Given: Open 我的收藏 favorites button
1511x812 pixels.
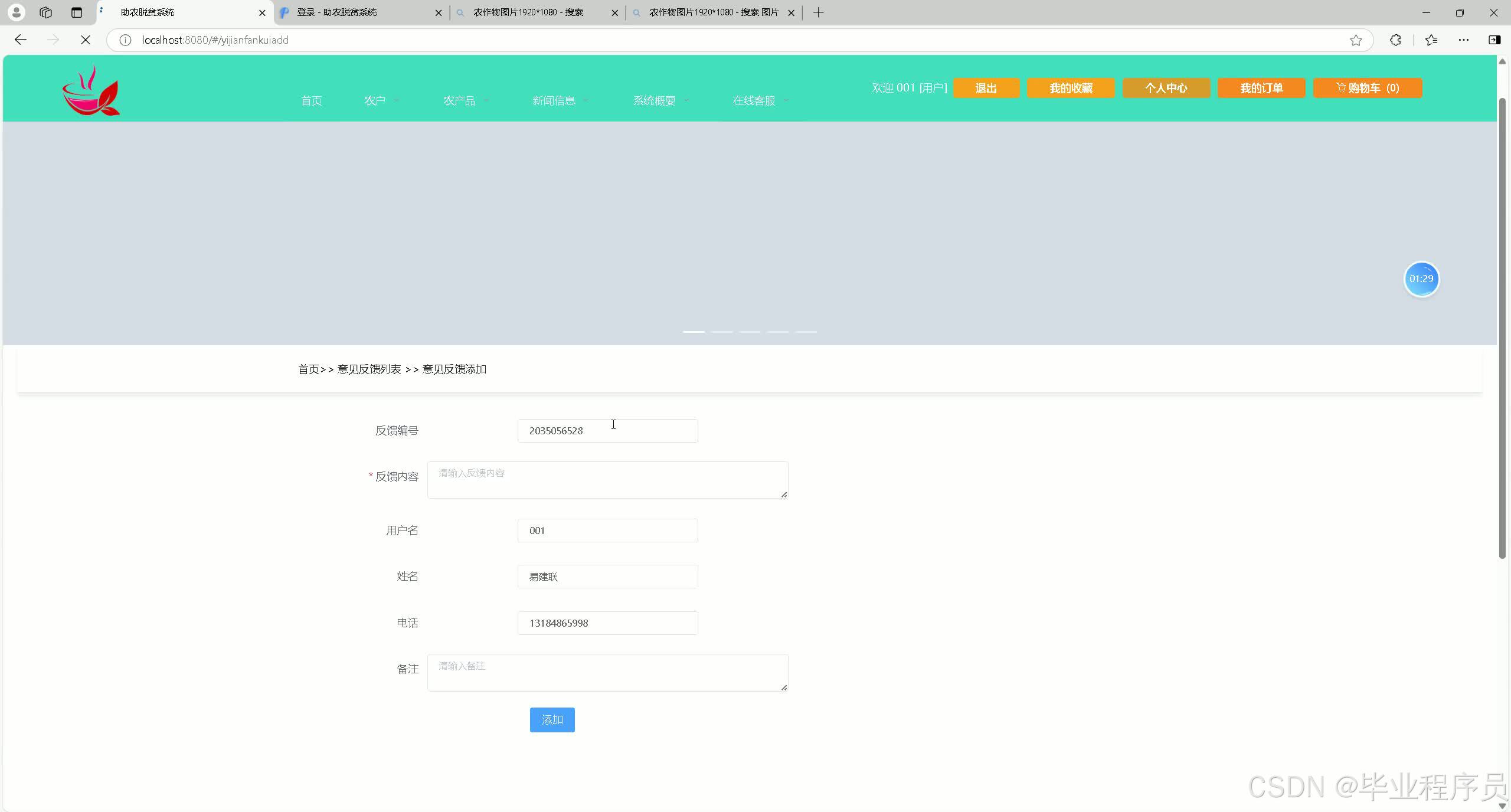Looking at the screenshot, I should click(1071, 88).
